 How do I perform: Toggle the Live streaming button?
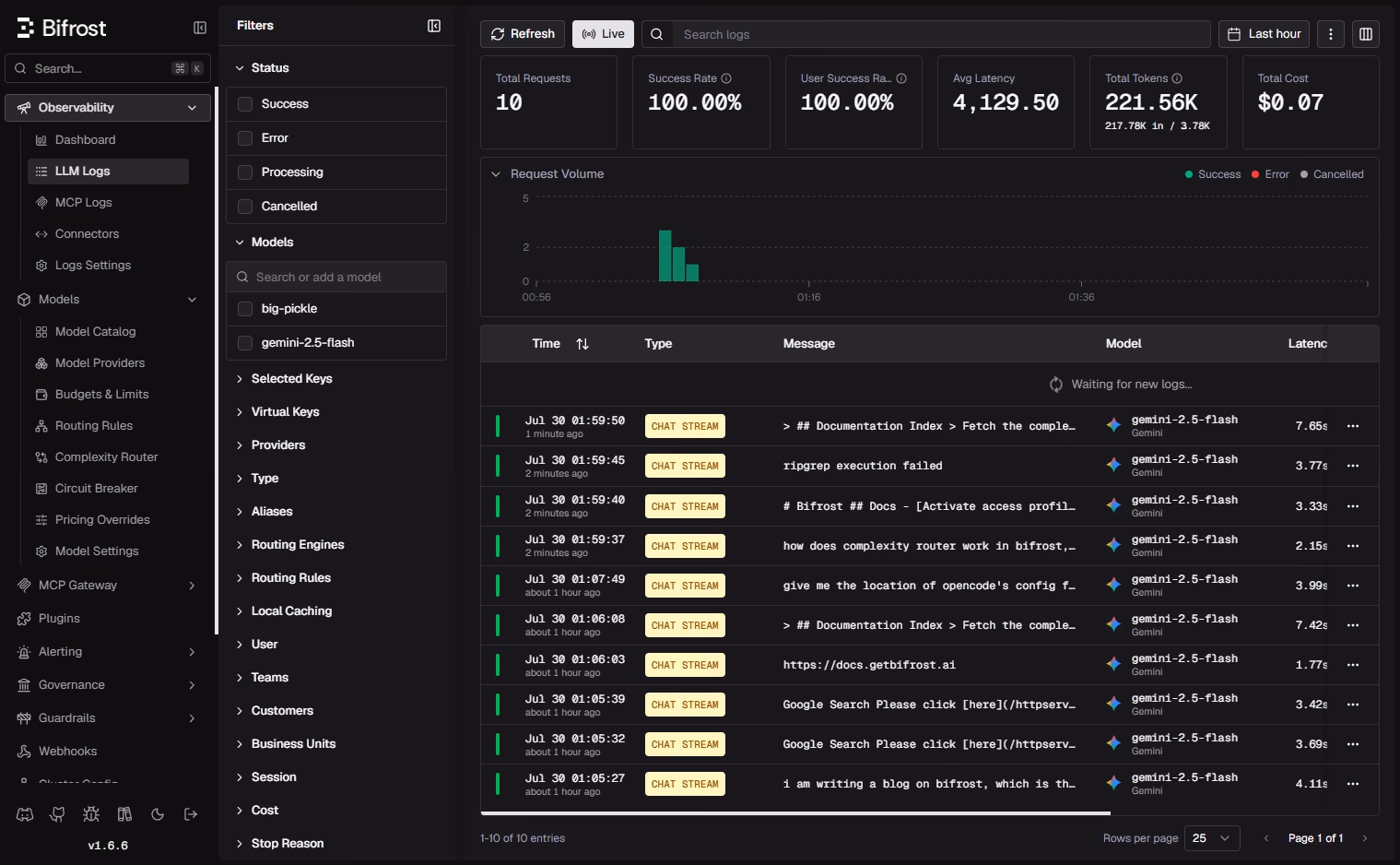[603, 34]
